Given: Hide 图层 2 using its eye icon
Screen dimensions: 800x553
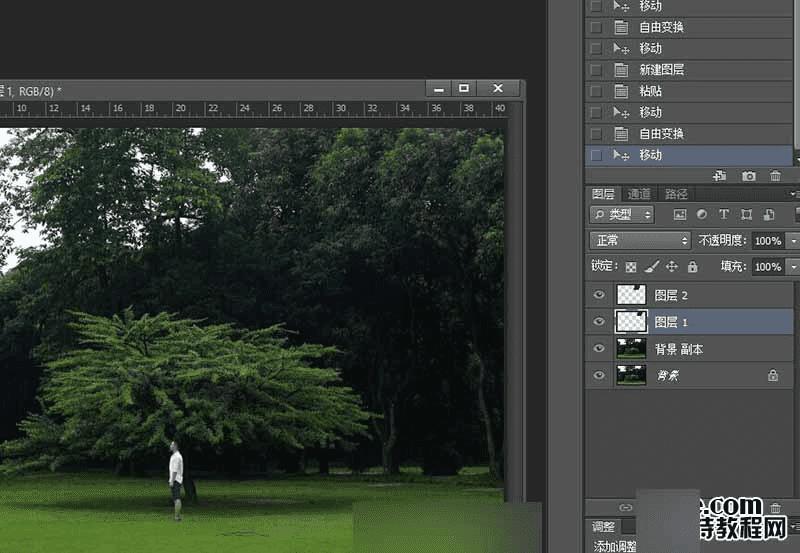Looking at the screenshot, I should (599, 295).
